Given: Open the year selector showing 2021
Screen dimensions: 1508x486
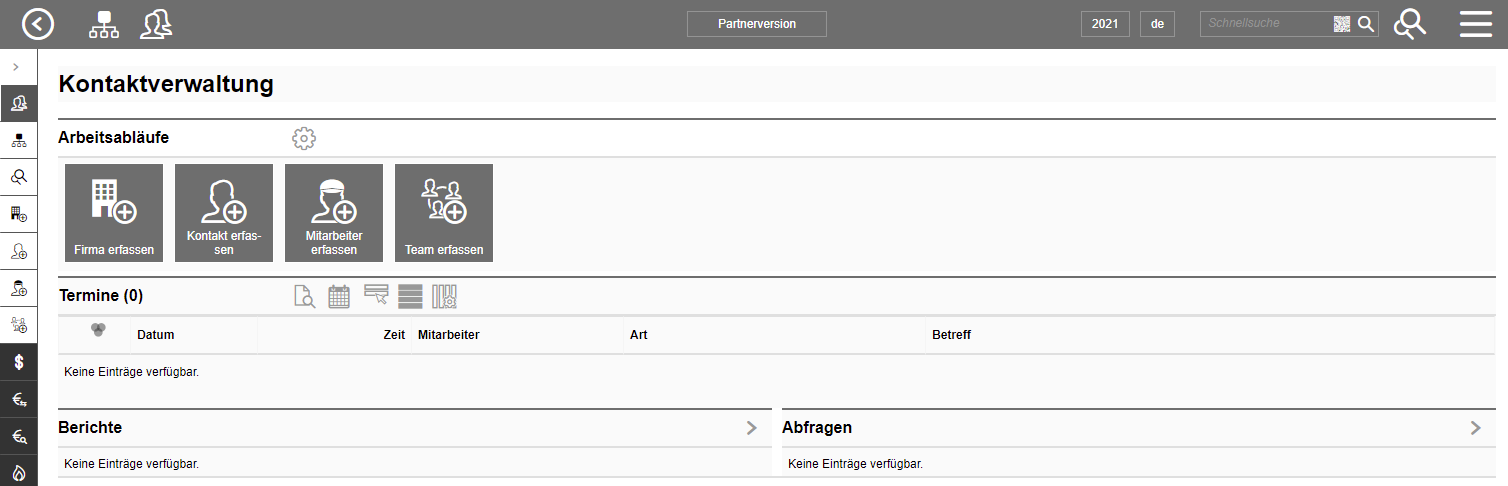Looking at the screenshot, I should point(1105,24).
